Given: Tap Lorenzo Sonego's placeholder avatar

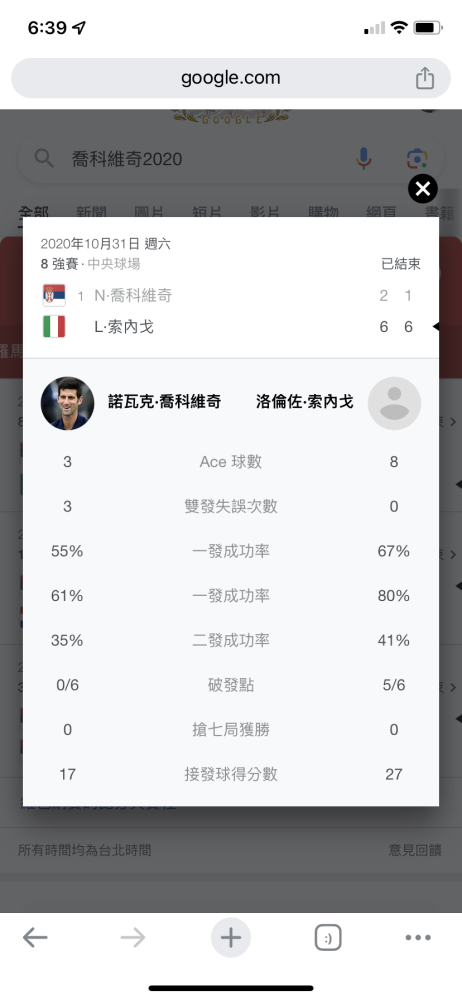Looking at the screenshot, I should click(x=394, y=404).
